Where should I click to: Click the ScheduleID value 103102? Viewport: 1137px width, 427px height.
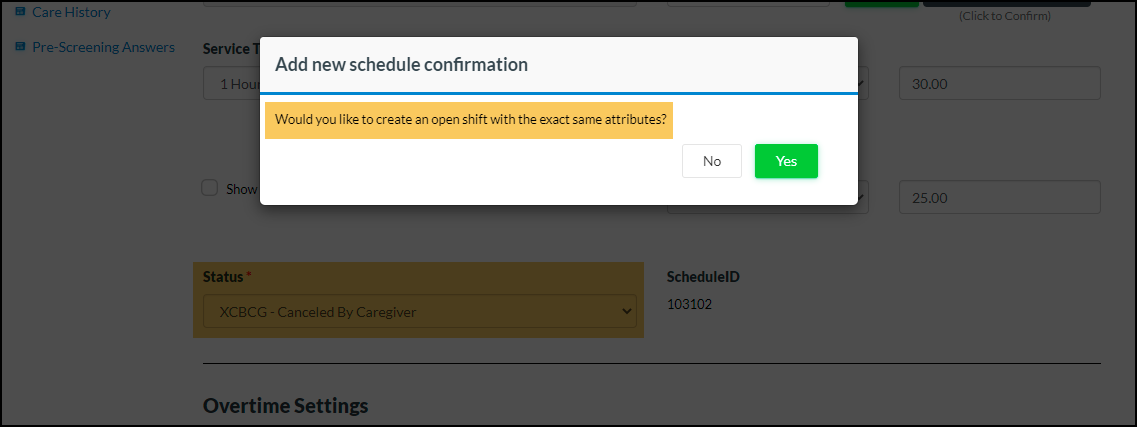click(689, 304)
